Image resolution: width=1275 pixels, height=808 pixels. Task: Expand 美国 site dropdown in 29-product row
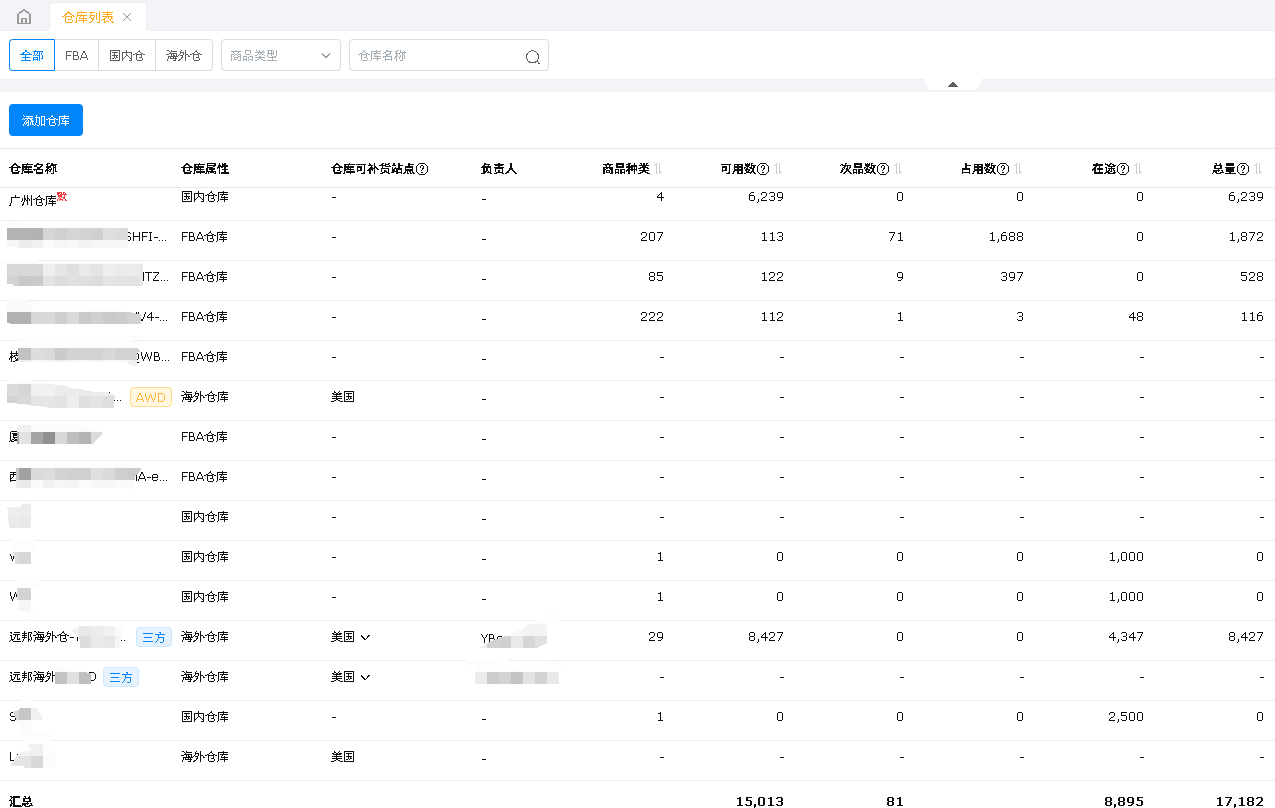(351, 637)
